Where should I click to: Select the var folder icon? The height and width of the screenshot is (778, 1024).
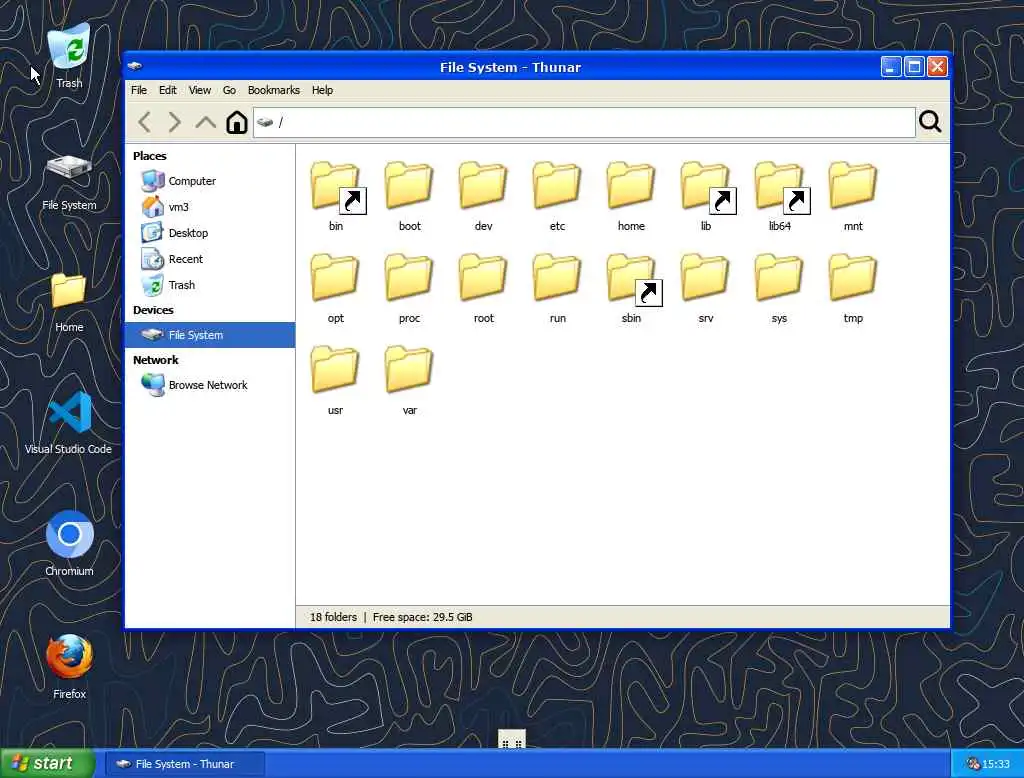coord(409,370)
